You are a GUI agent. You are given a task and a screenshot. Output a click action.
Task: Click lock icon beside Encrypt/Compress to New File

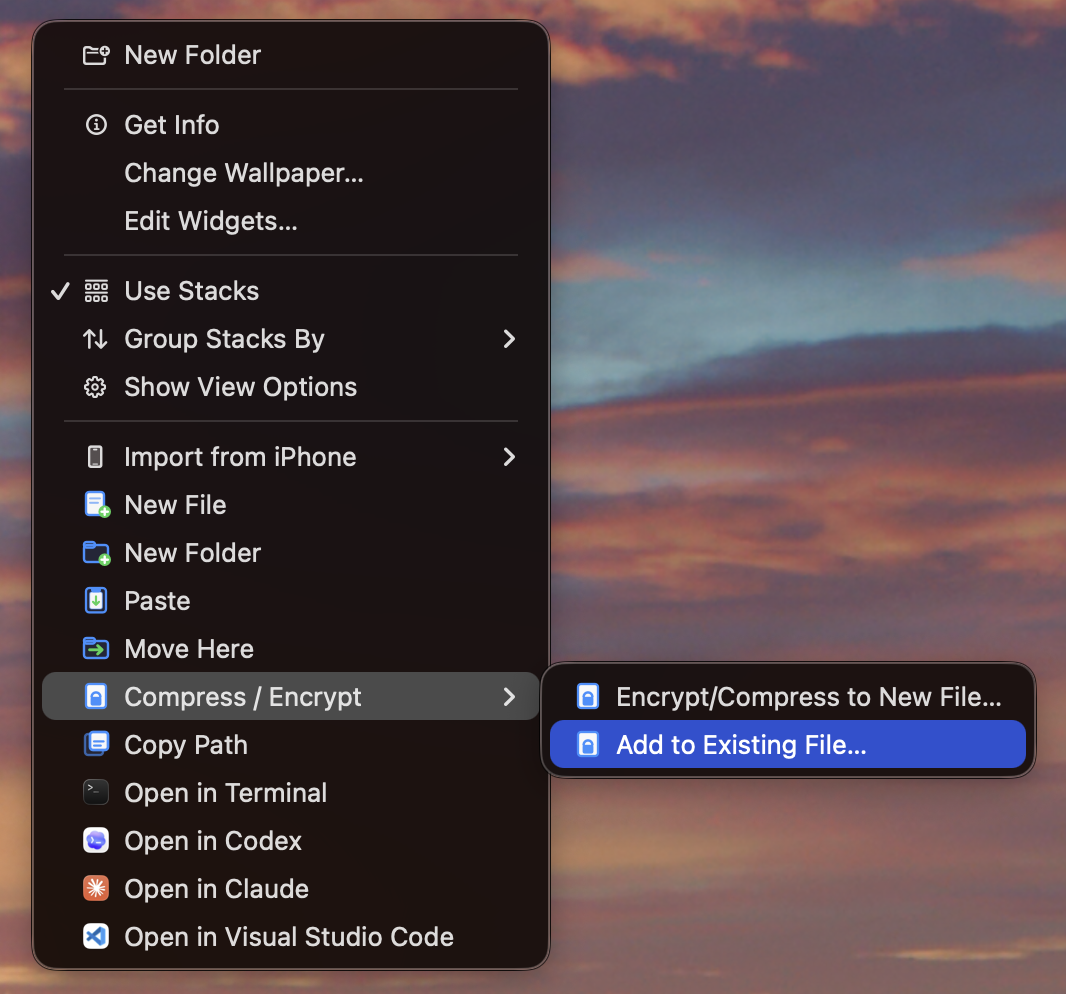(588, 697)
